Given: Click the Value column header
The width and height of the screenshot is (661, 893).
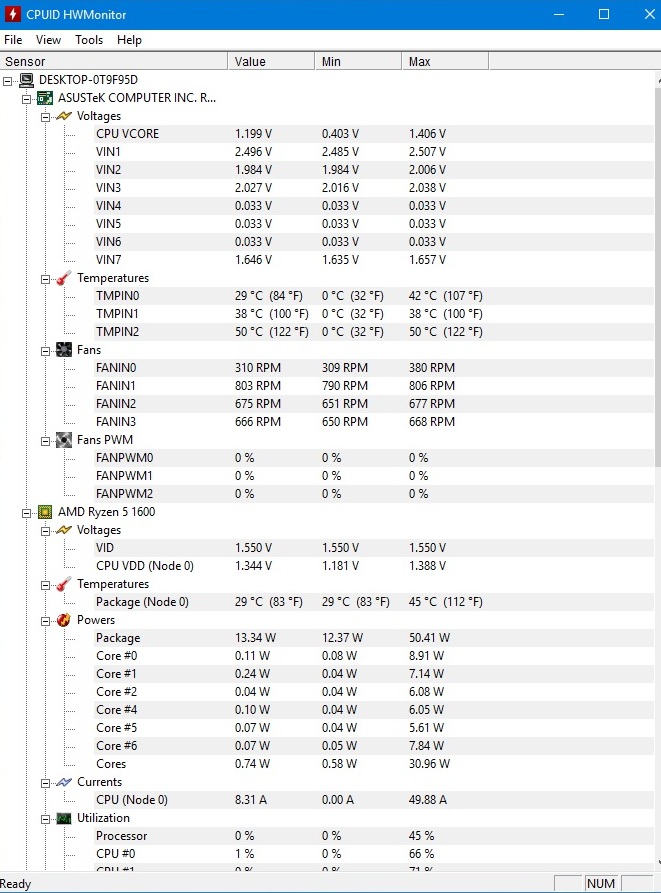Looking at the screenshot, I should pyautogui.click(x=270, y=62).
